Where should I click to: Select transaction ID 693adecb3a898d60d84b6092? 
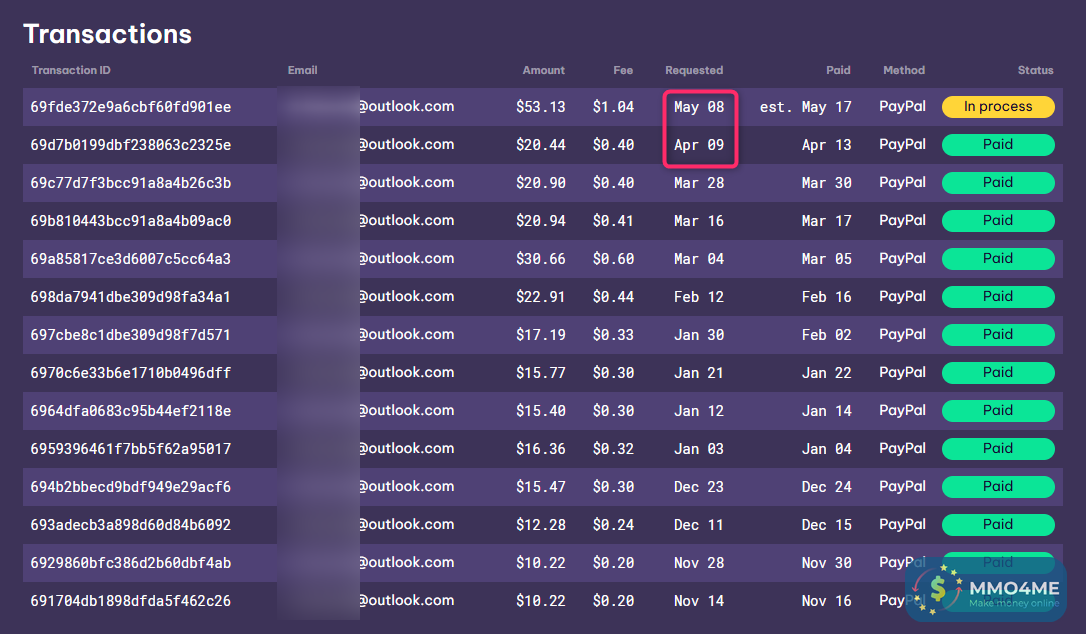[131, 525]
